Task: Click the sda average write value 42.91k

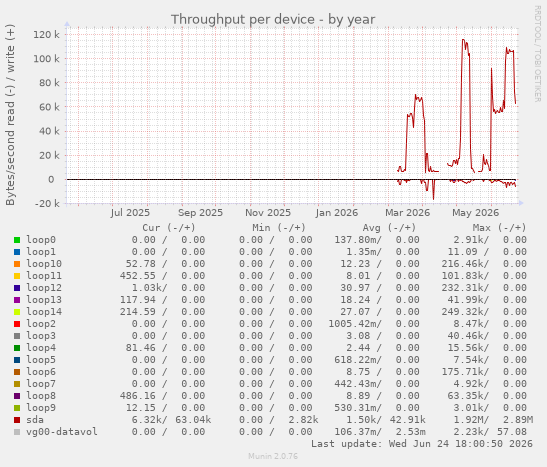Action: click(407, 420)
